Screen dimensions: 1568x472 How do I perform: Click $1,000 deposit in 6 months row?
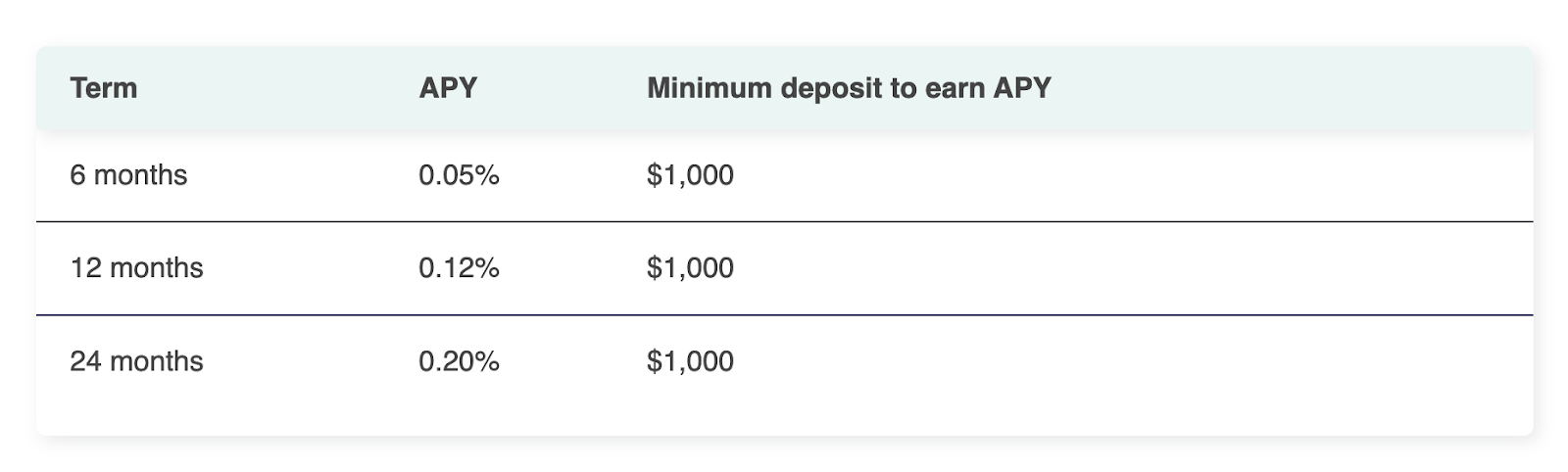[x=690, y=175]
